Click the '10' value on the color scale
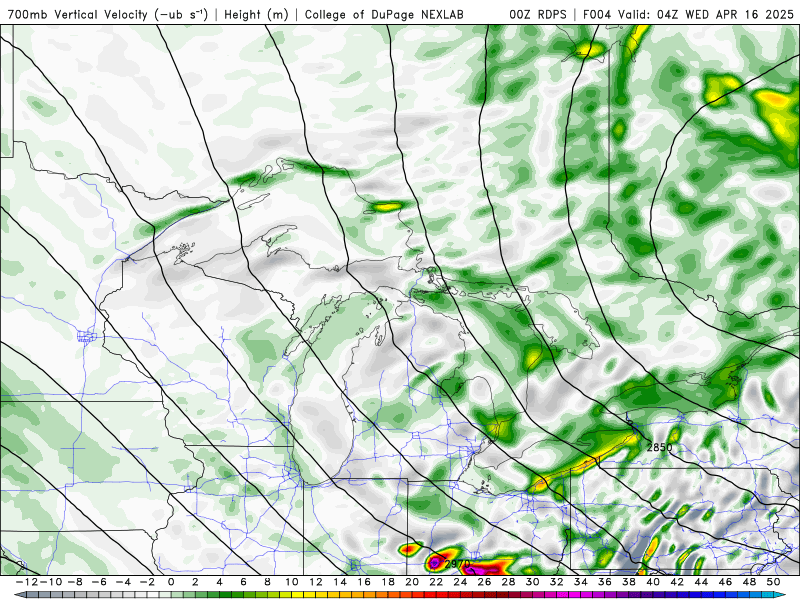Screen dimensions: 800x600 click(x=291, y=582)
